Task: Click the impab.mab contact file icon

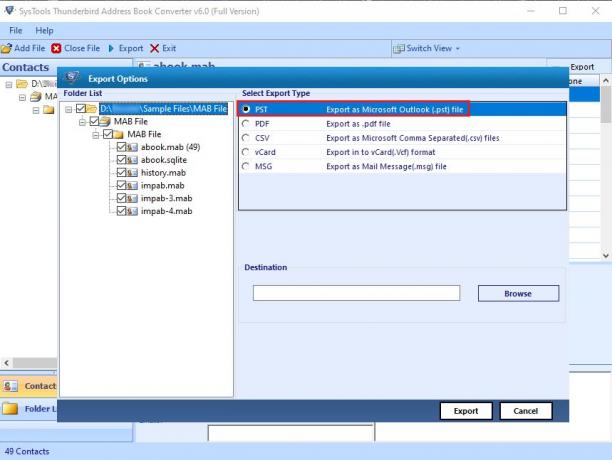Action: tap(132, 186)
